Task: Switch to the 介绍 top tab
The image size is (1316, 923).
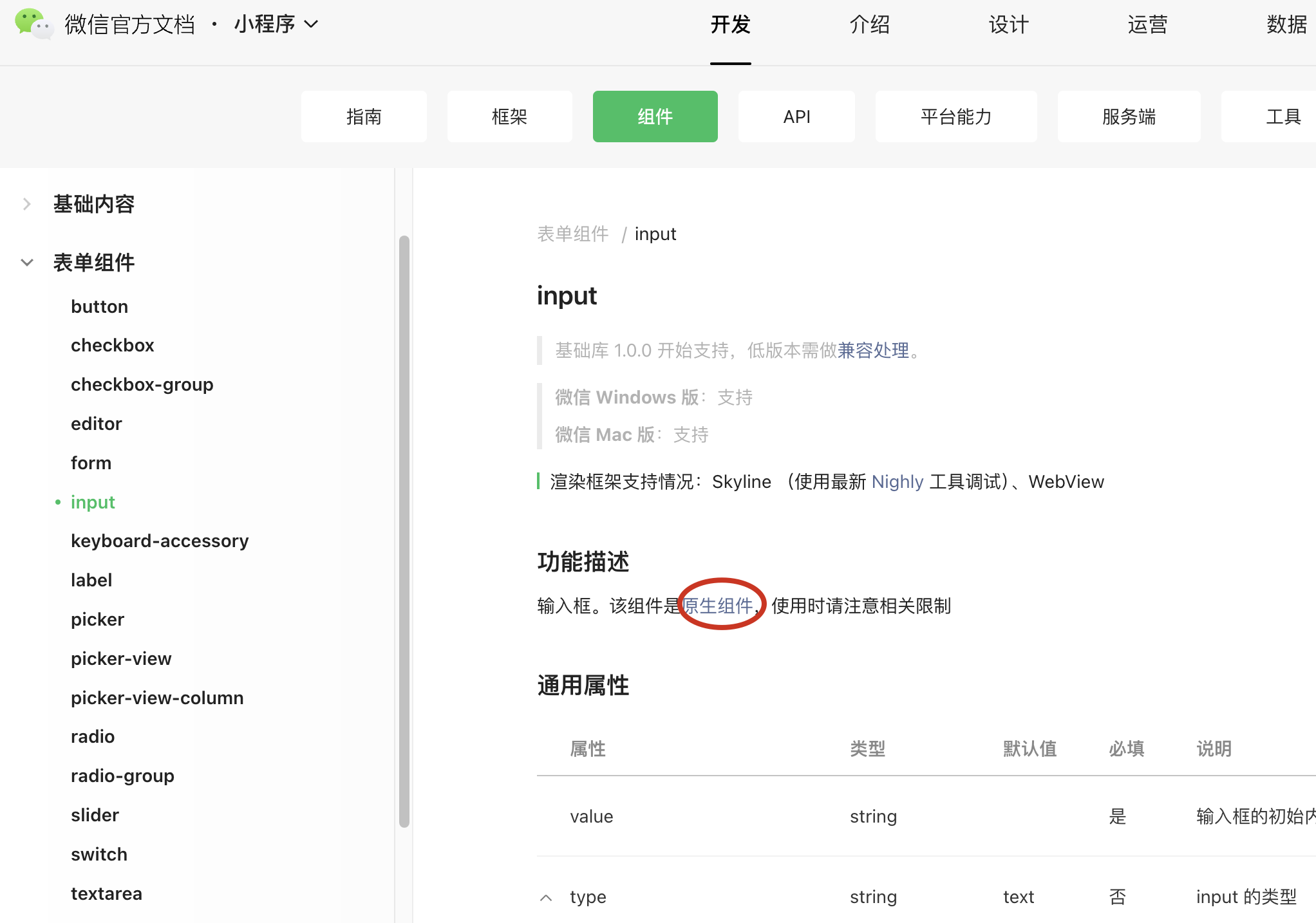Action: click(870, 24)
